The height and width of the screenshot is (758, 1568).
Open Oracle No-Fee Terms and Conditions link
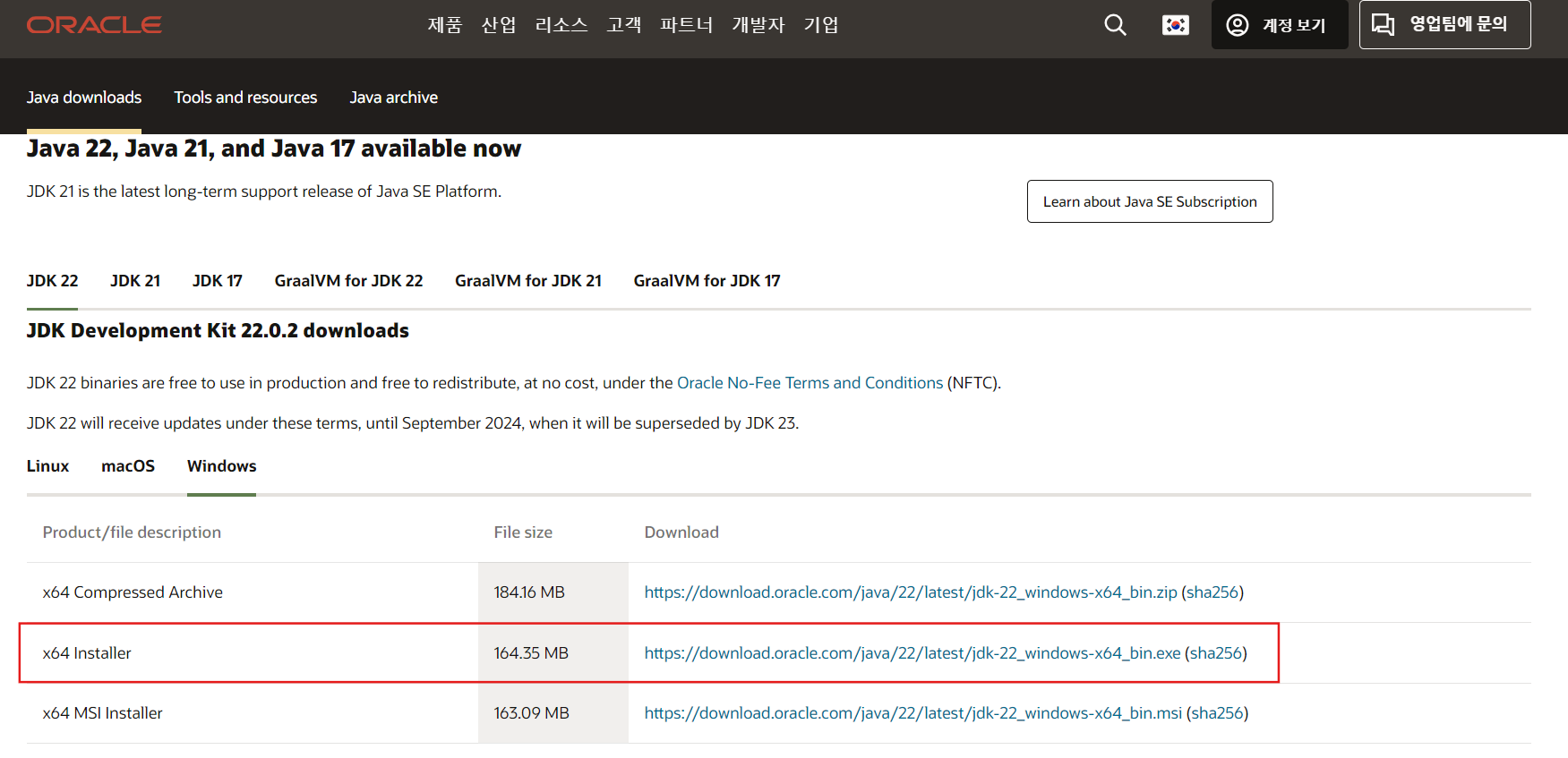point(810,383)
